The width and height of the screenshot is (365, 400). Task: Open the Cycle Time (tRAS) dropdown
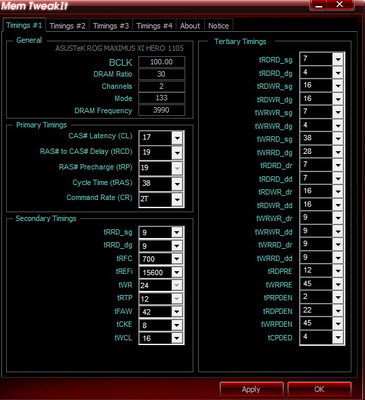click(x=177, y=183)
